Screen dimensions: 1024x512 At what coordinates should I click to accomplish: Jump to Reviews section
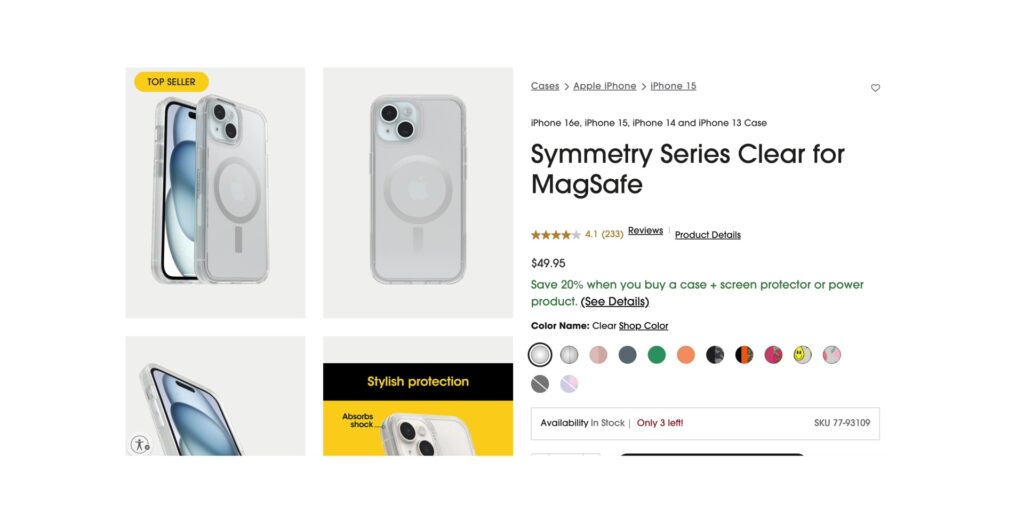(x=645, y=231)
